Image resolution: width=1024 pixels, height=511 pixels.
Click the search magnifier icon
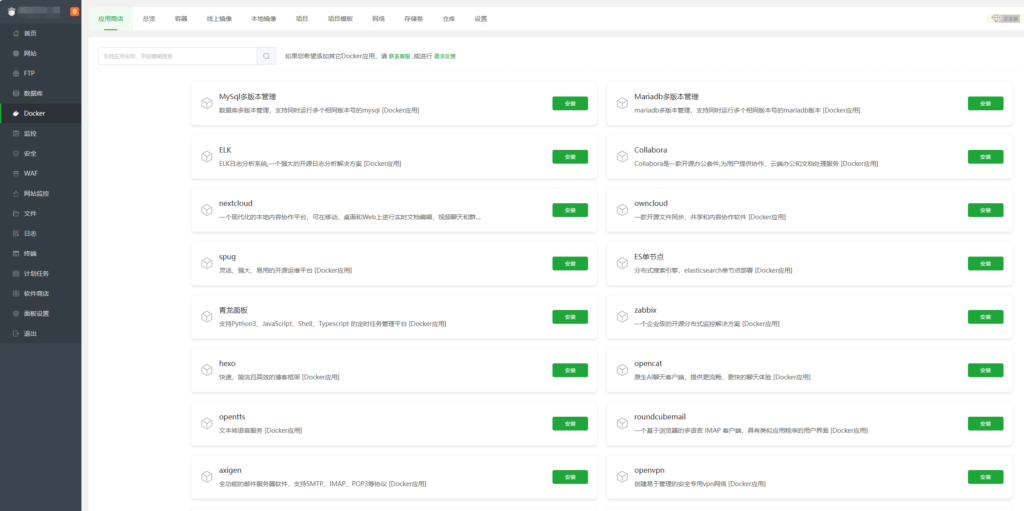pos(266,56)
